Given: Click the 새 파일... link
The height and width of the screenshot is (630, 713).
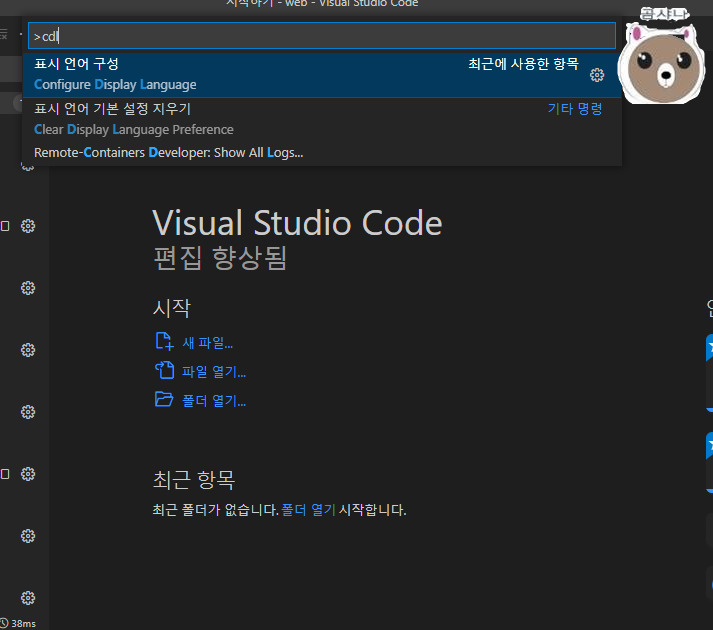Looking at the screenshot, I should (207, 343).
